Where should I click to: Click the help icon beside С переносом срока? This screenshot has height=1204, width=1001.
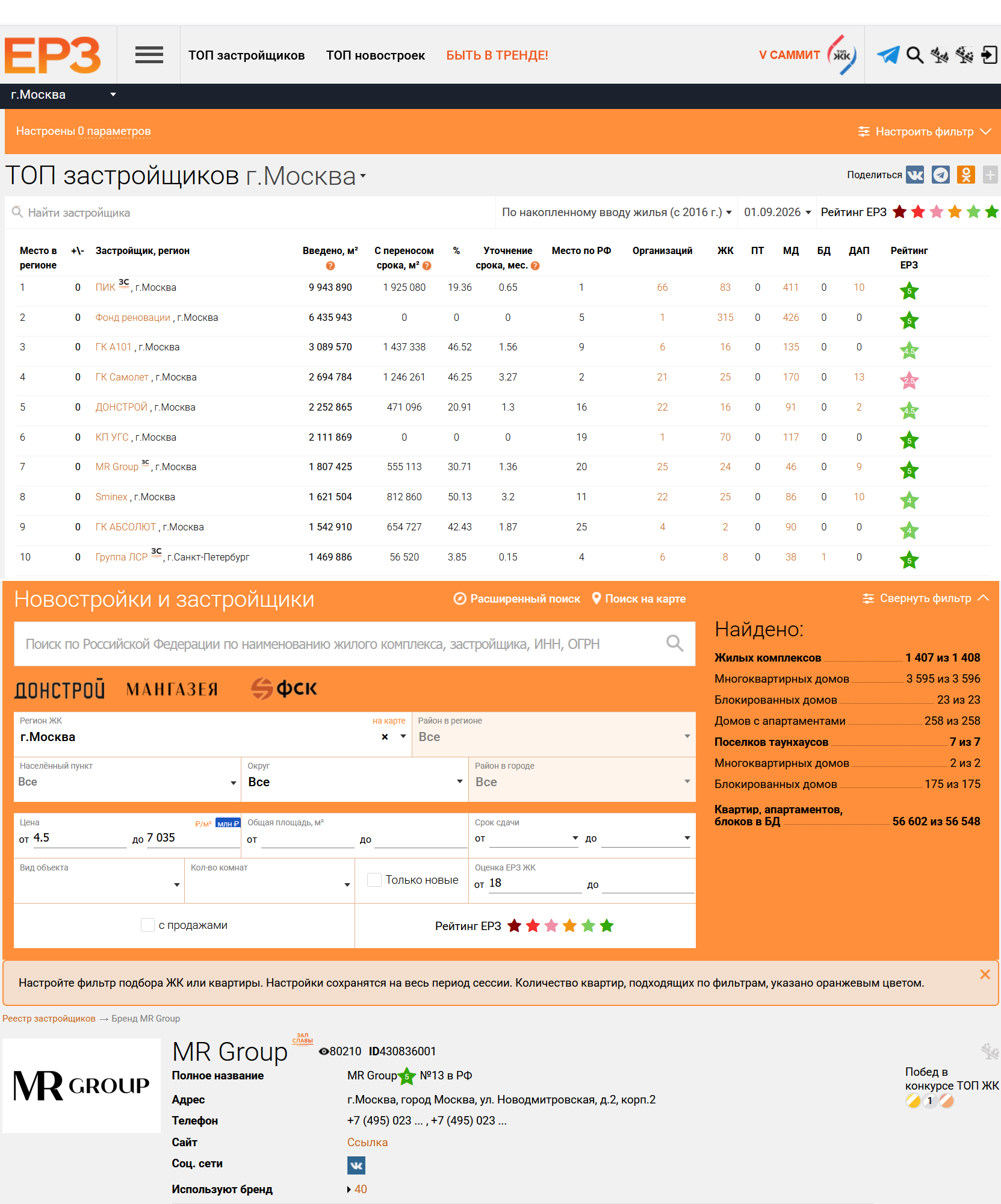tap(427, 265)
